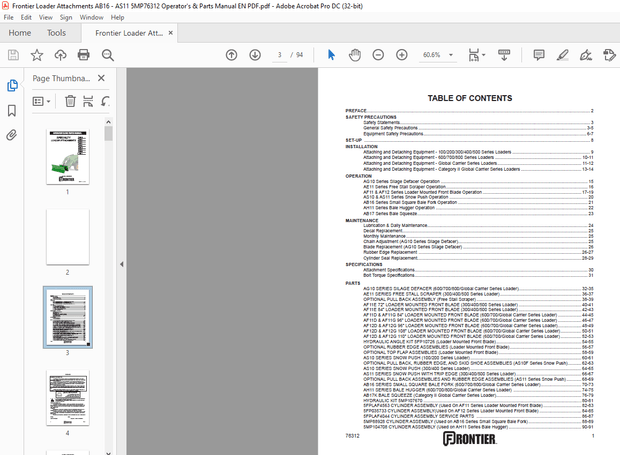Zoom in with the plus button

click(x=402, y=55)
